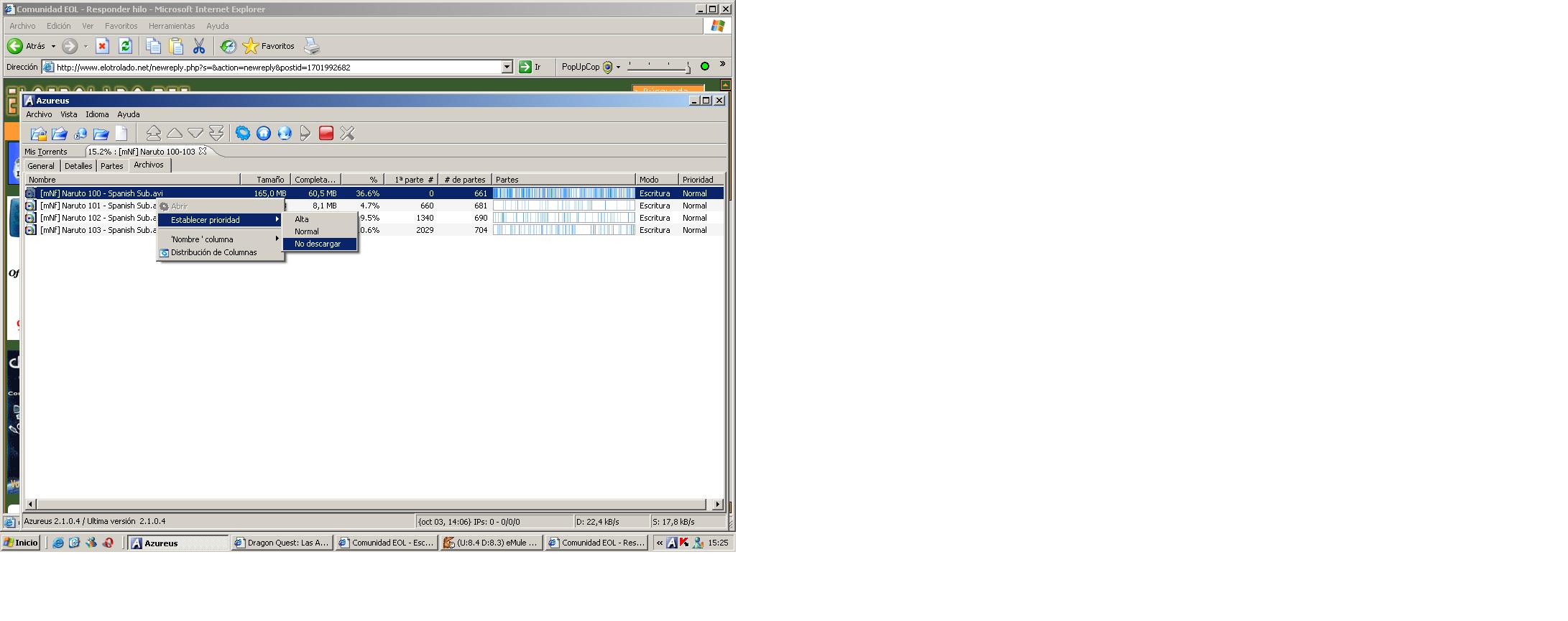Remove torrent with the X icon
1568x621 pixels.
(x=347, y=133)
